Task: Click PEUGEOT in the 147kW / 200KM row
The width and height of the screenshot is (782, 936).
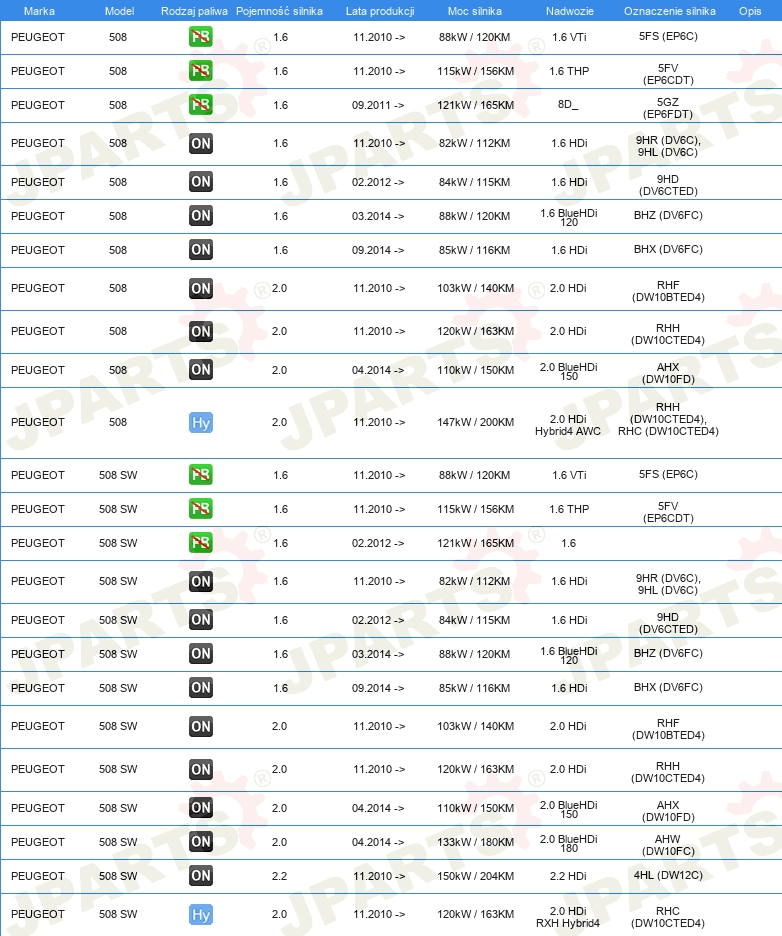Action: point(38,422)
